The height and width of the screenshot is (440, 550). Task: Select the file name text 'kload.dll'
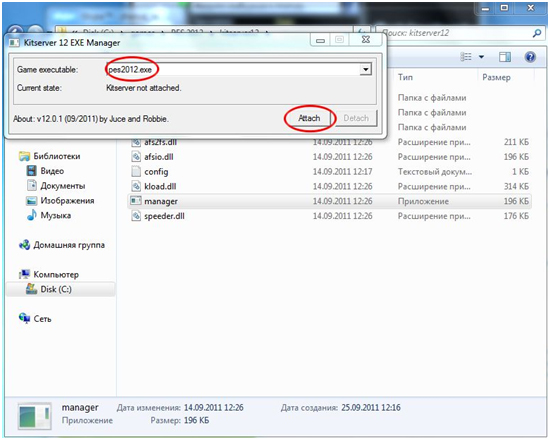click(160, 186)
